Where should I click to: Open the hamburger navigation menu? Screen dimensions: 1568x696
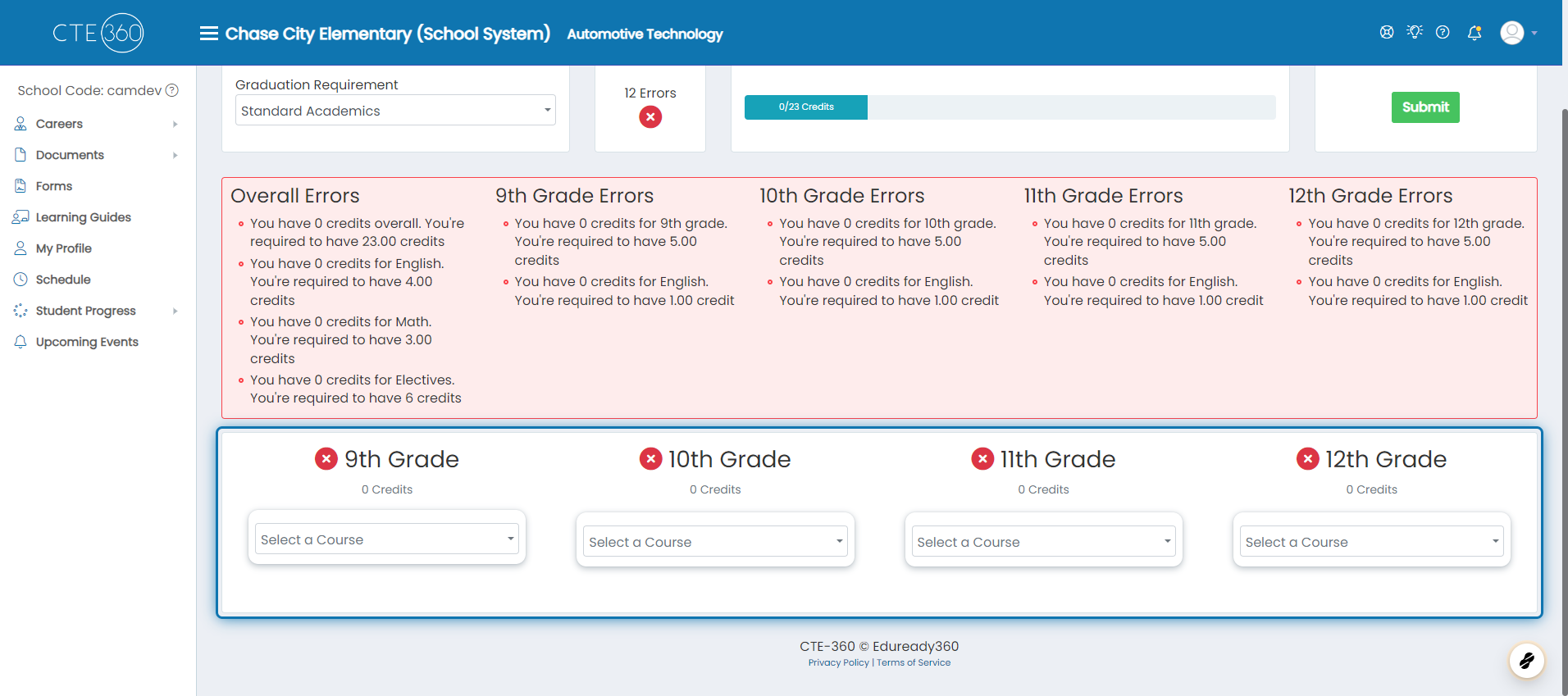209,34
